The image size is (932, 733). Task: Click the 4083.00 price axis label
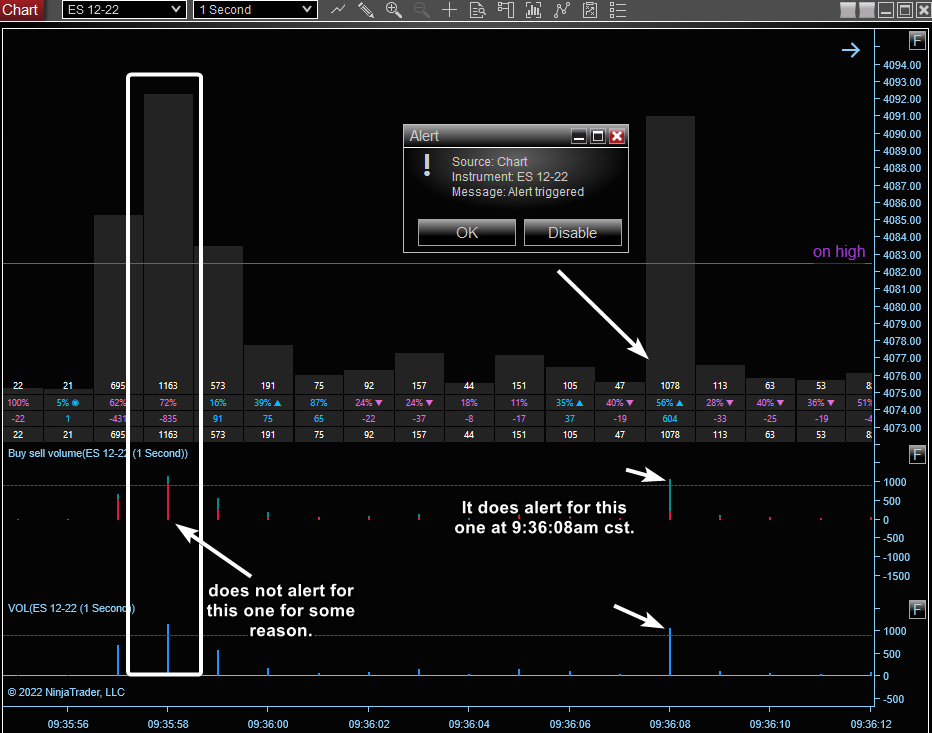pyautogui.click(x=902, y=254)
